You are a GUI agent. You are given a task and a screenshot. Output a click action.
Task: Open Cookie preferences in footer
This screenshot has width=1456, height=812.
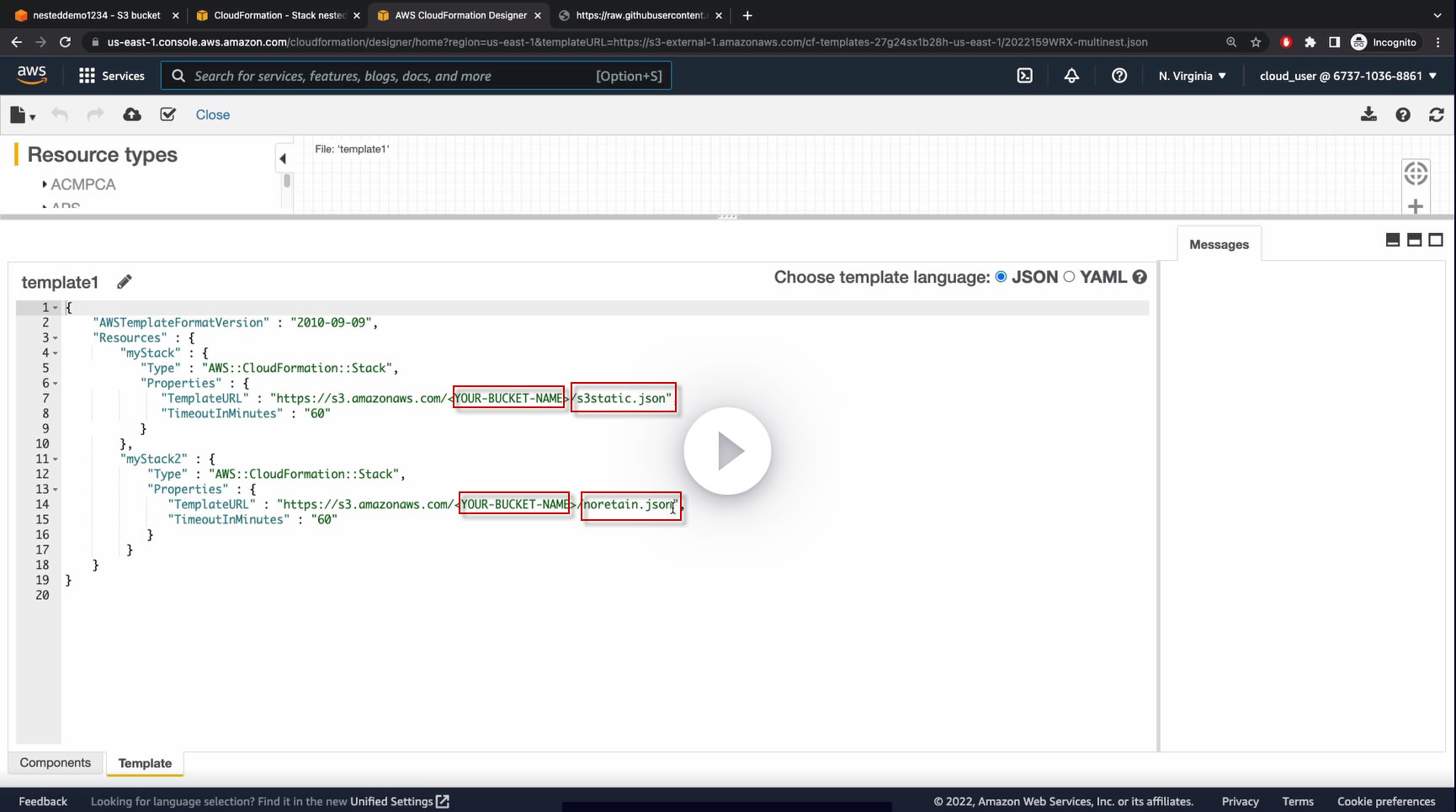pos(1386,801)
